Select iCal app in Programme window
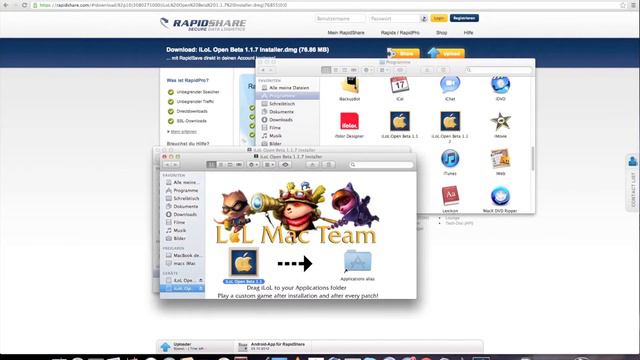The image size is (640, 360). [x=400, y=85]
